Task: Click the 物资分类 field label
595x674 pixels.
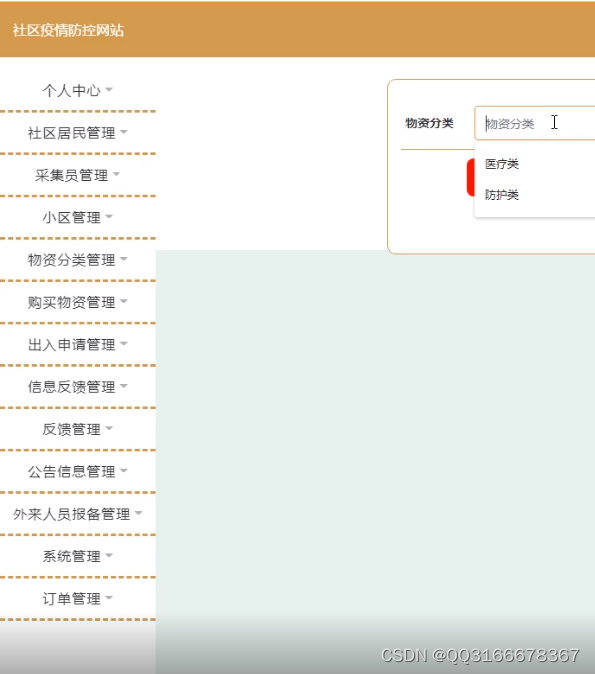Action: (x=429, y=123)
